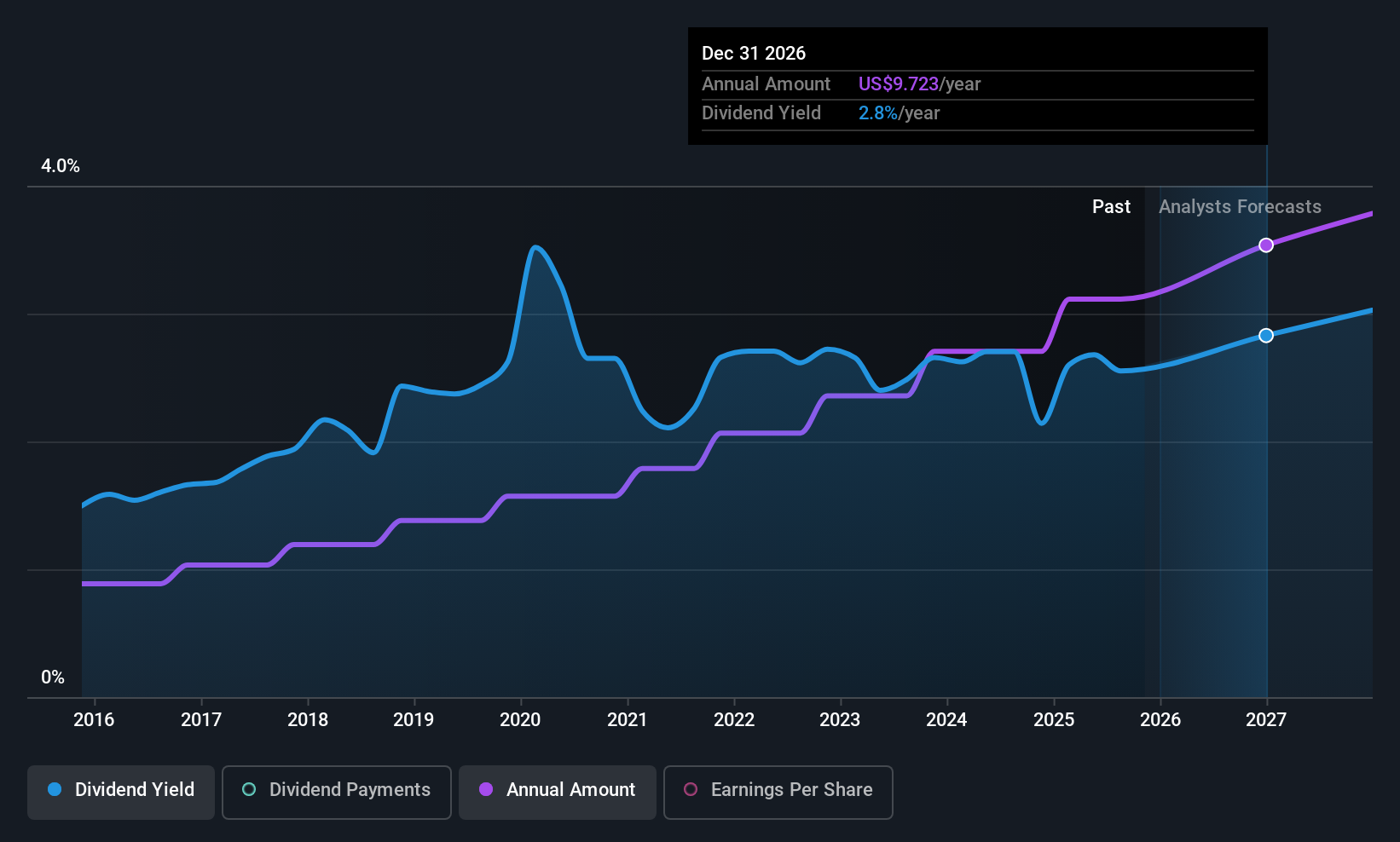Select blue yield data point at Dec 2026
Image resolution: width=1400 pixels, height=842 pixels.
click(1266, 336)
